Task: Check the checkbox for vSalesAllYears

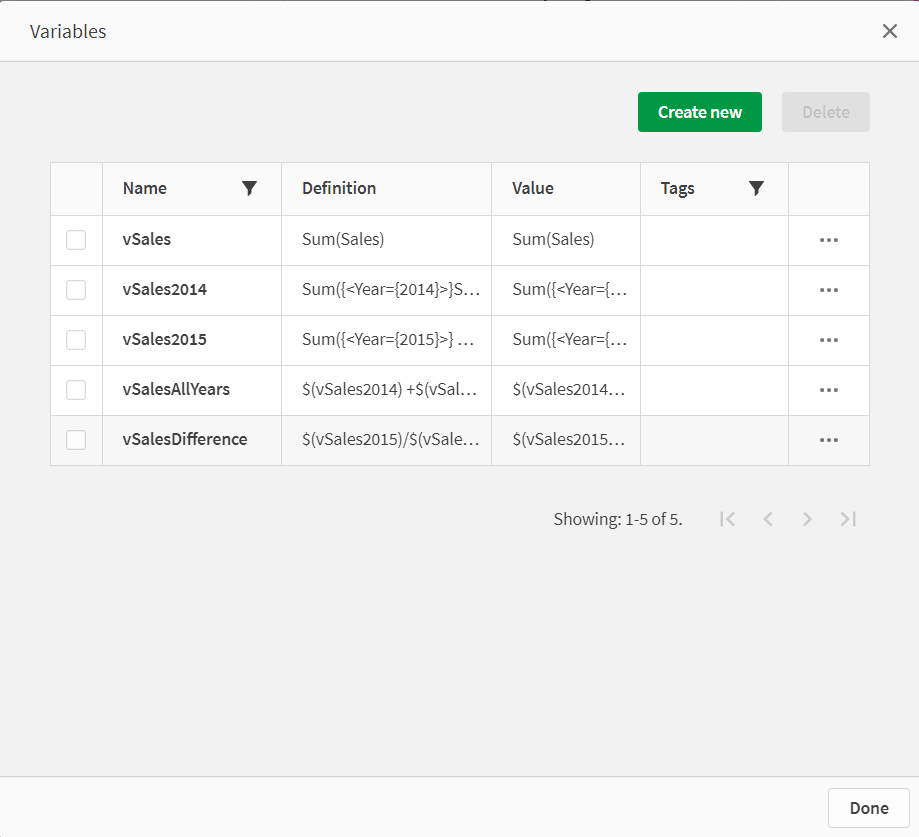Action: point(76,389)
